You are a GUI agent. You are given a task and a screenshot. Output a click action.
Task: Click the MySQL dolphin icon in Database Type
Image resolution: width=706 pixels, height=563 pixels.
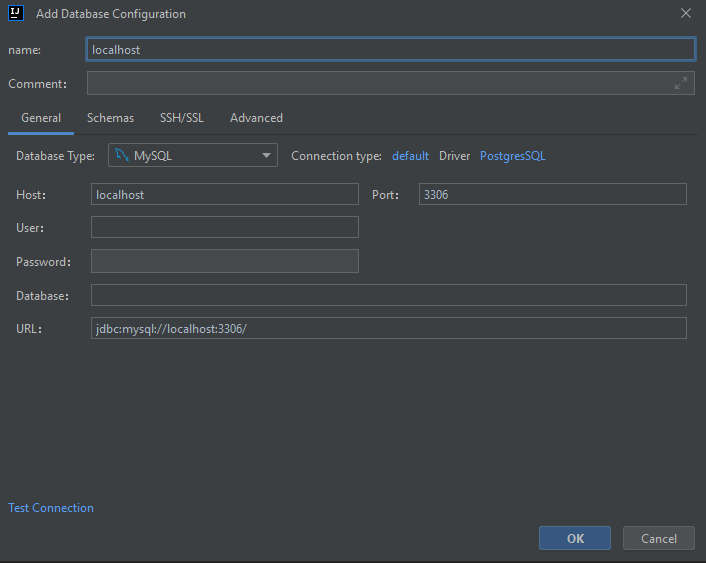(121, 155)
